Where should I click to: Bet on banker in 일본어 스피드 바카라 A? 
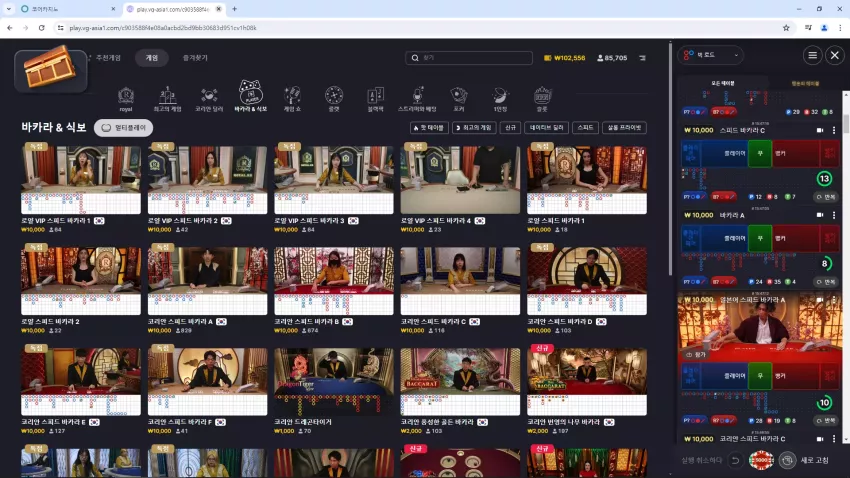(x=796, y=376)
